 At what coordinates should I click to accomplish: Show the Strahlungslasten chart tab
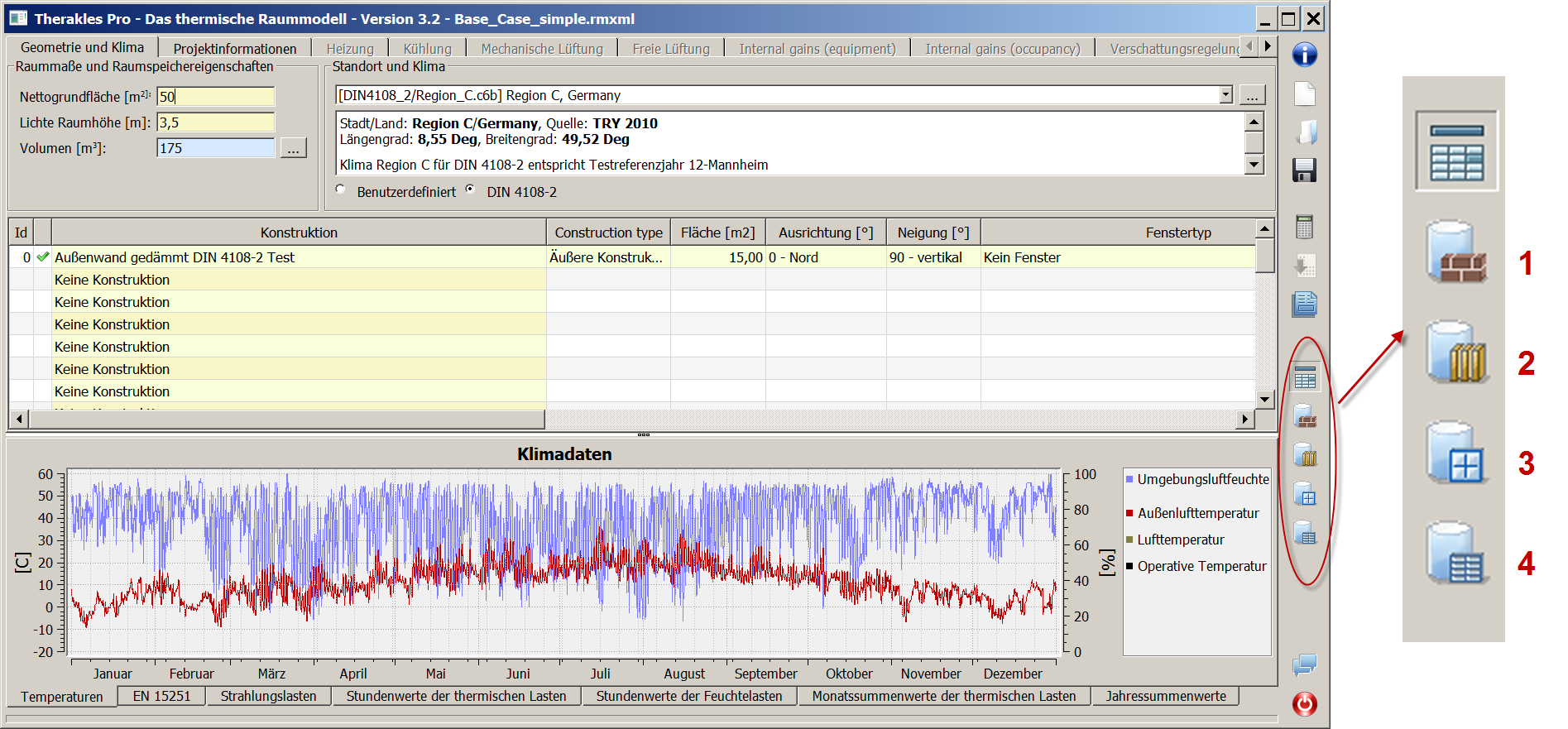tap(269, 696)
